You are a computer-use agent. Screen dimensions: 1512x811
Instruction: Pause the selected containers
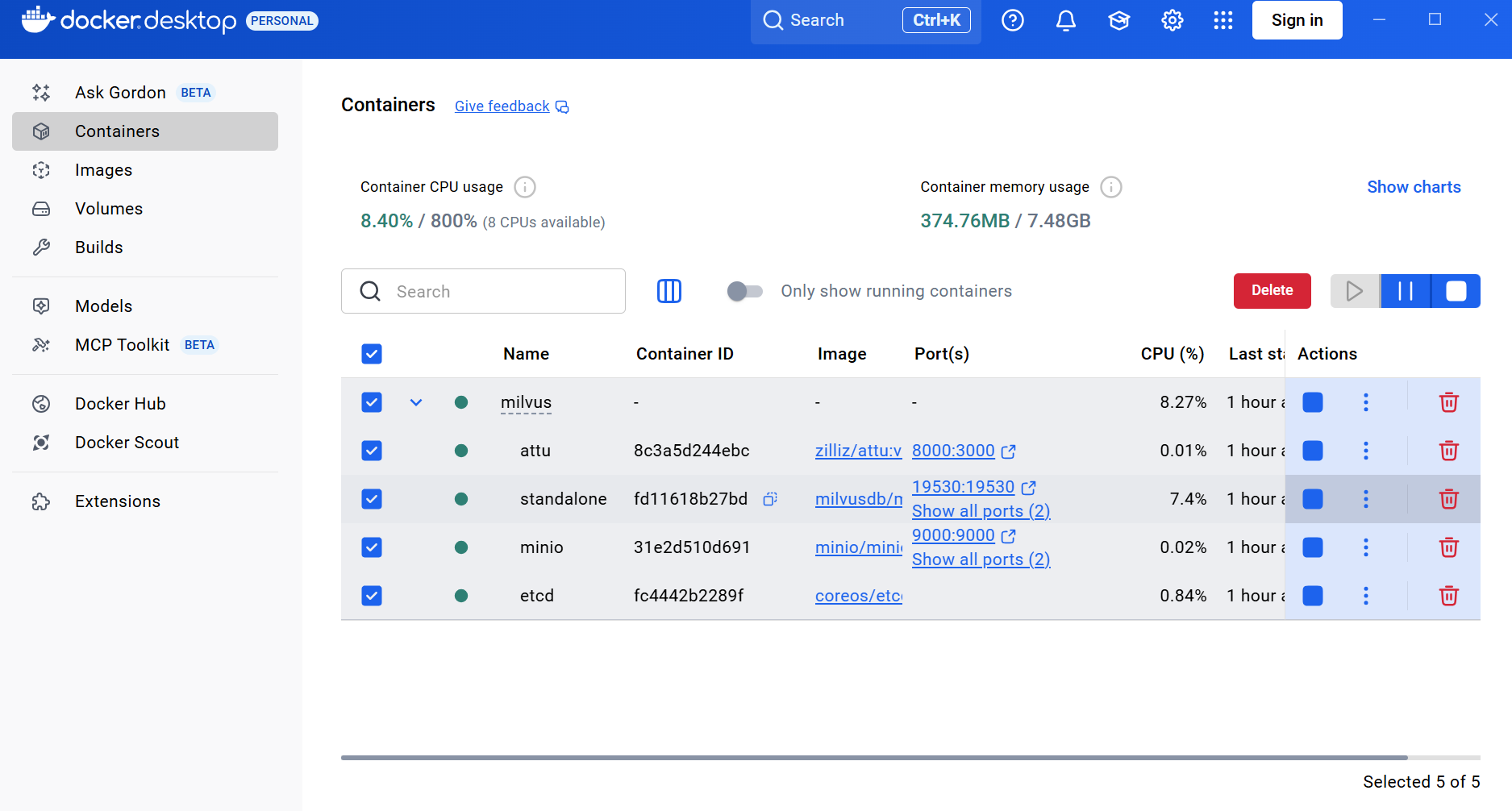pos(1406,291)
